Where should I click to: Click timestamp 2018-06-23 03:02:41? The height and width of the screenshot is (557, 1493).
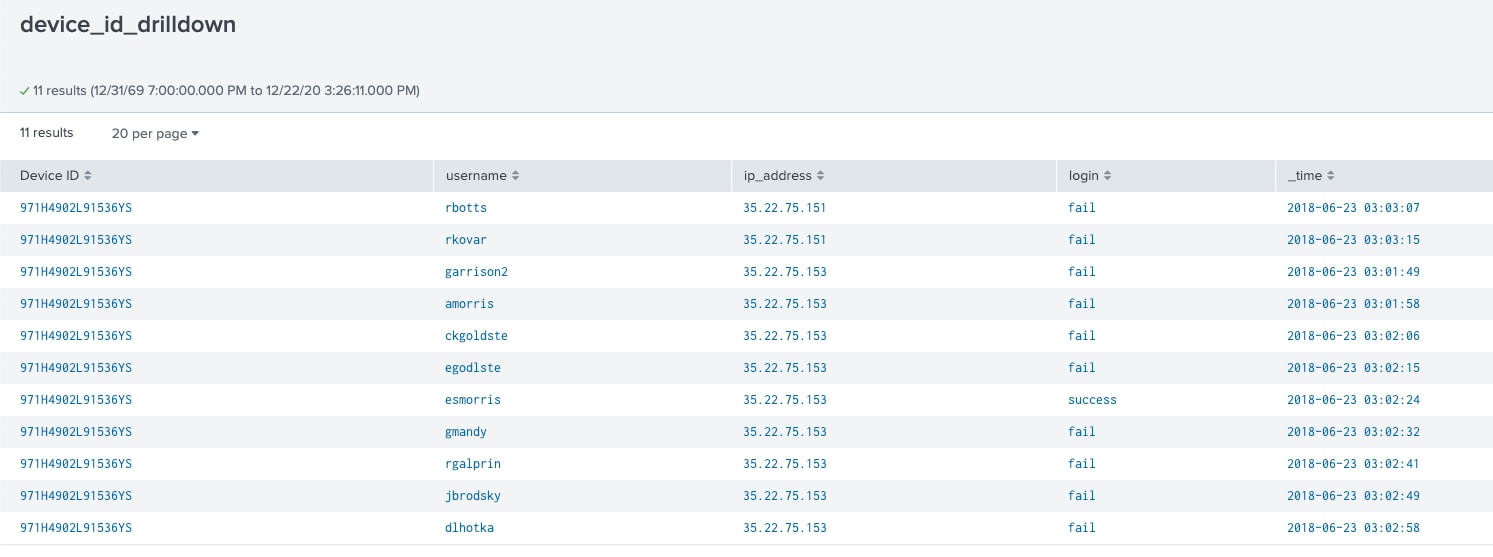pos(1353,464)
